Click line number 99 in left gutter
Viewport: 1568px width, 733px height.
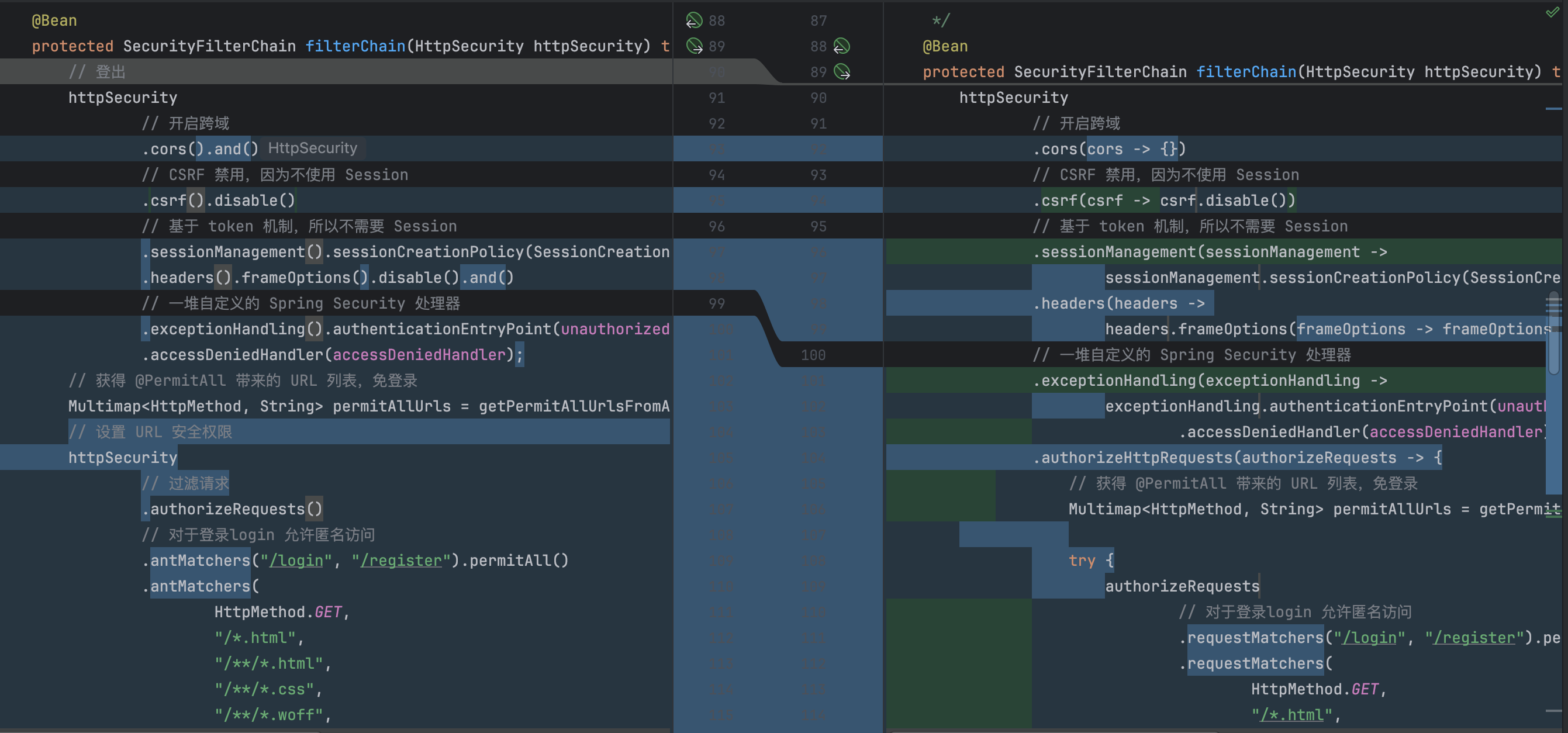coord(716,303)
